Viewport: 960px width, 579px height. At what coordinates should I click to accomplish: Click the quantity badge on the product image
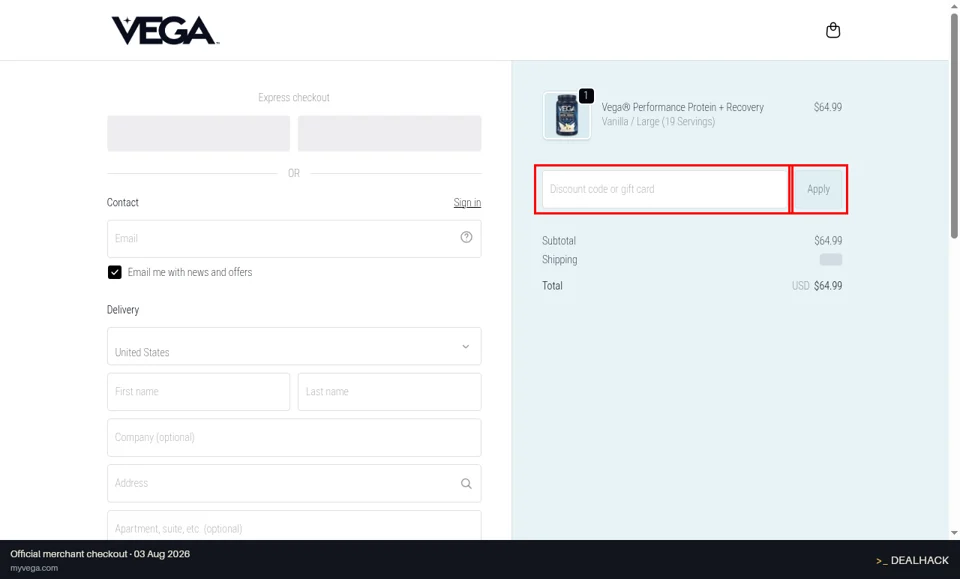tap(586, 95)
